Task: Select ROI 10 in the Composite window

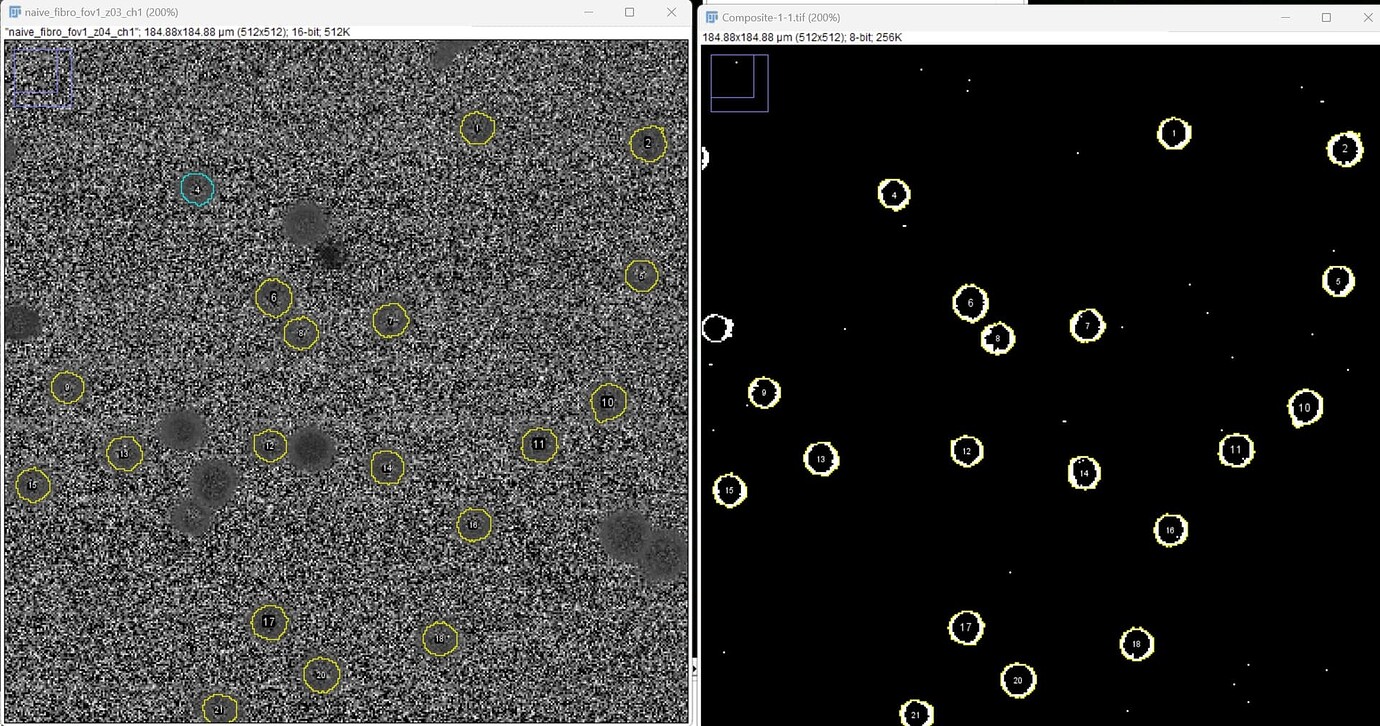Action: click(x=1303, y=407)
